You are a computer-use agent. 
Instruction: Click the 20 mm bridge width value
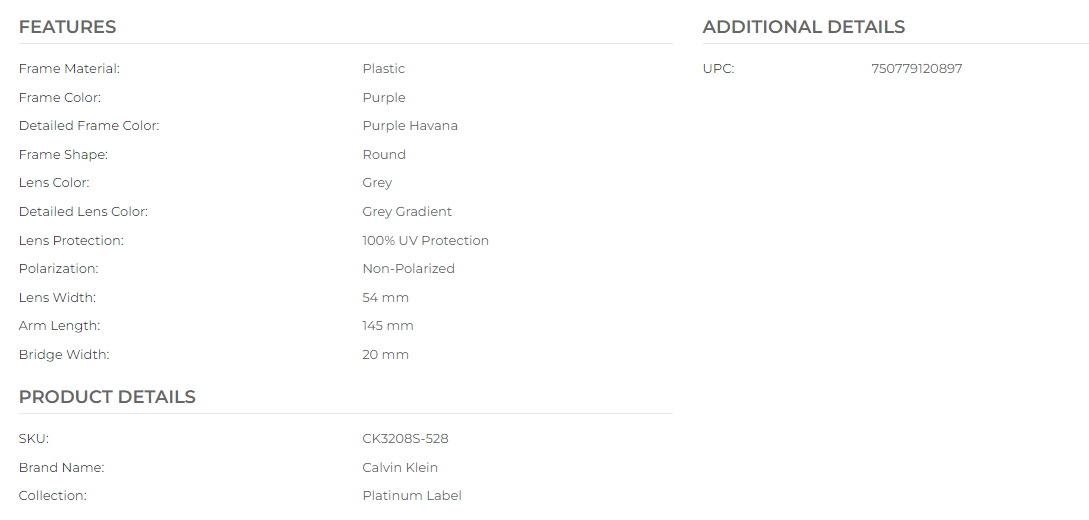click(x=385, y=355)
